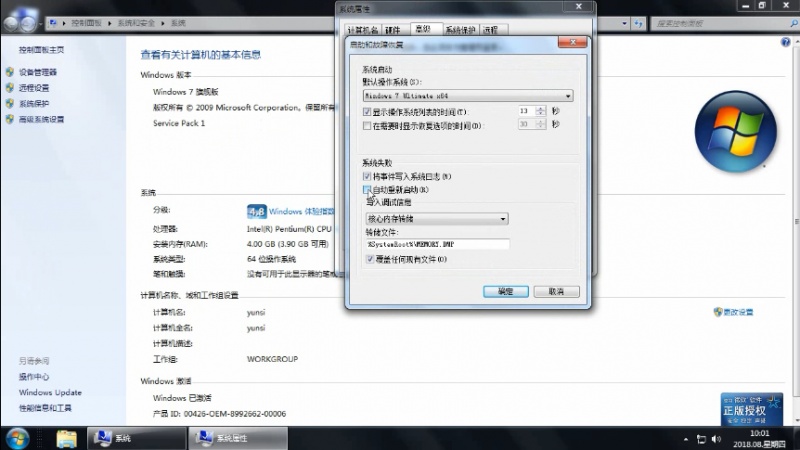
Task: Open Windows Explorer folder on taskbar
Action: [66, 439]
